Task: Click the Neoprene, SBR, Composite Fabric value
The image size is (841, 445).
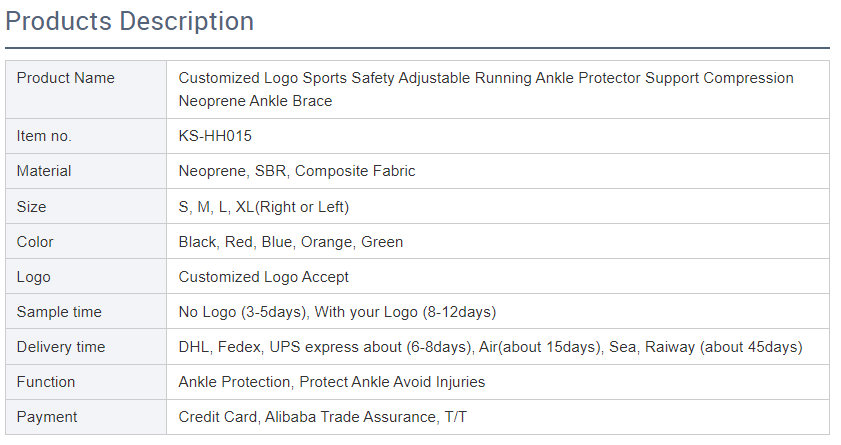Action: pos(296,171)
